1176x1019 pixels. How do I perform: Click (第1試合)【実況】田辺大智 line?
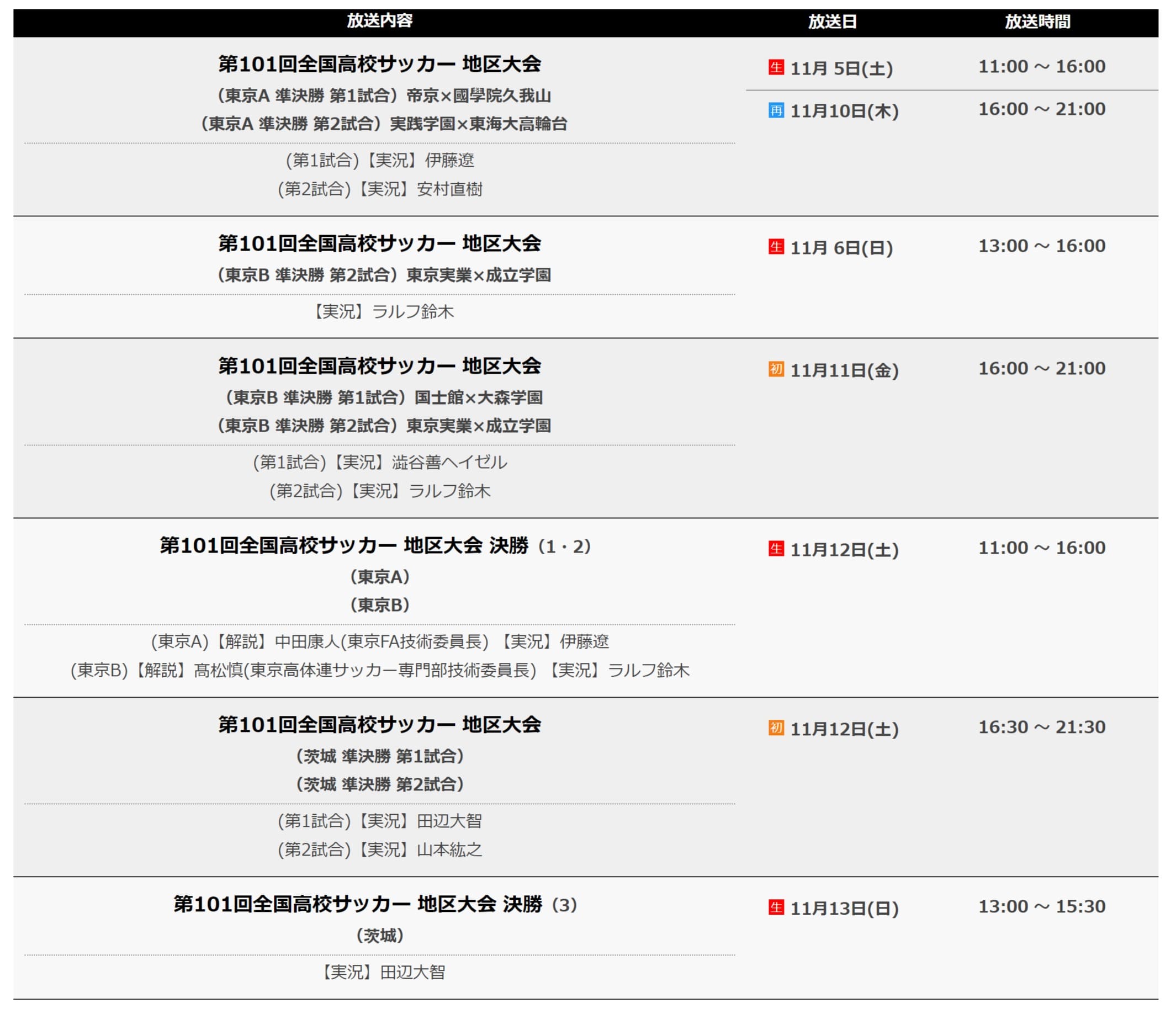click(x=379, y=822)
